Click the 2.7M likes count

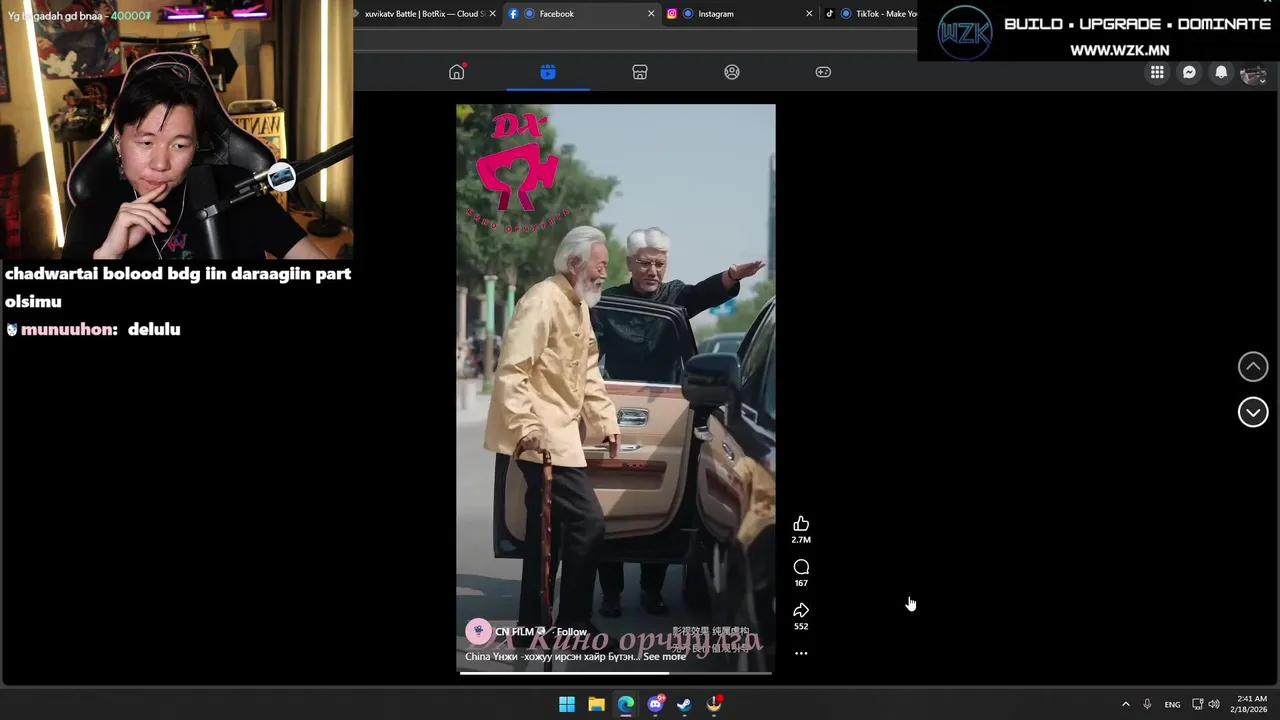coord(801,540)
